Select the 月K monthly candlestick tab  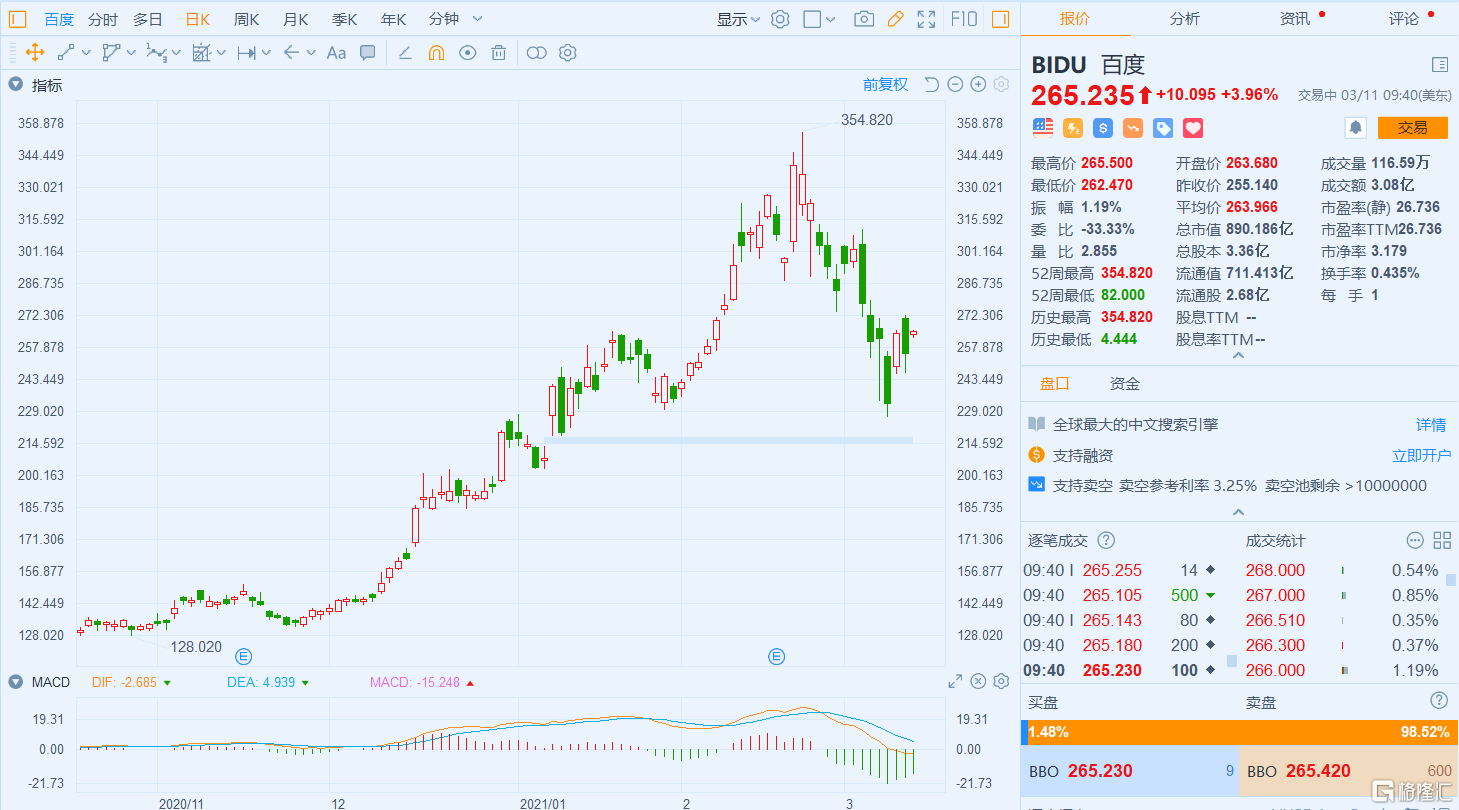[296, 19]
